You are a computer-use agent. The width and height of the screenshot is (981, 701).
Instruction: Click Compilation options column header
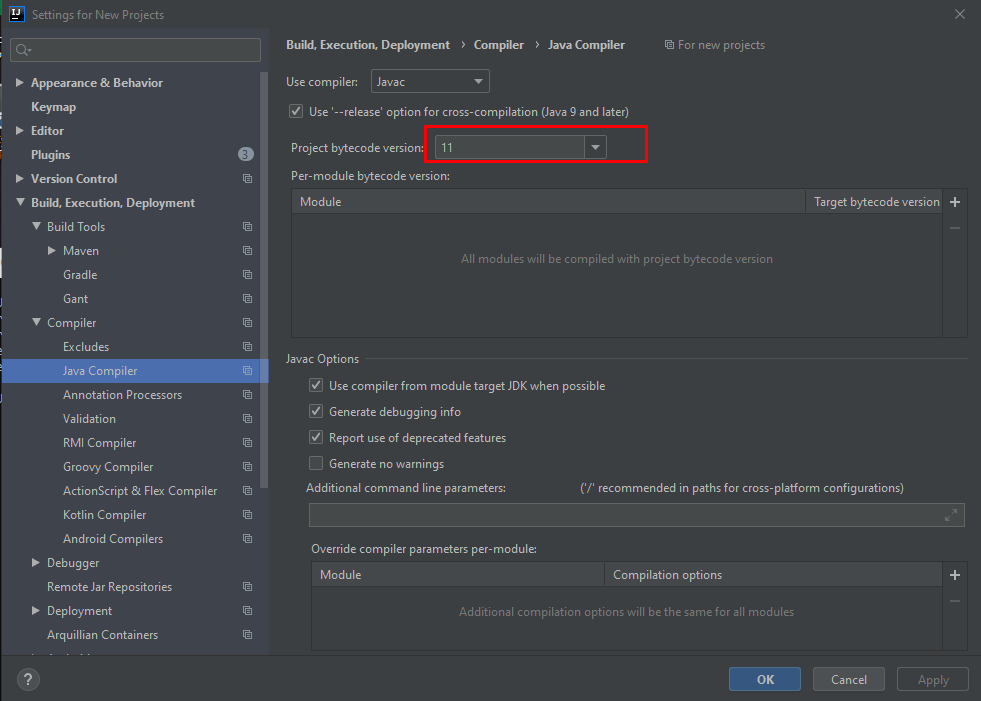[x=773, y=575]
